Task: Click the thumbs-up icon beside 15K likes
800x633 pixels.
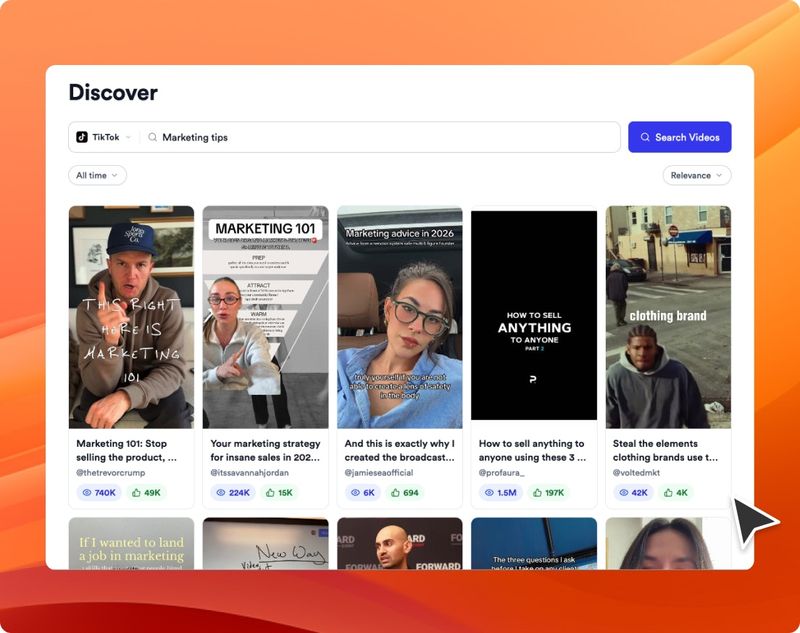Action: pos(270,493)
